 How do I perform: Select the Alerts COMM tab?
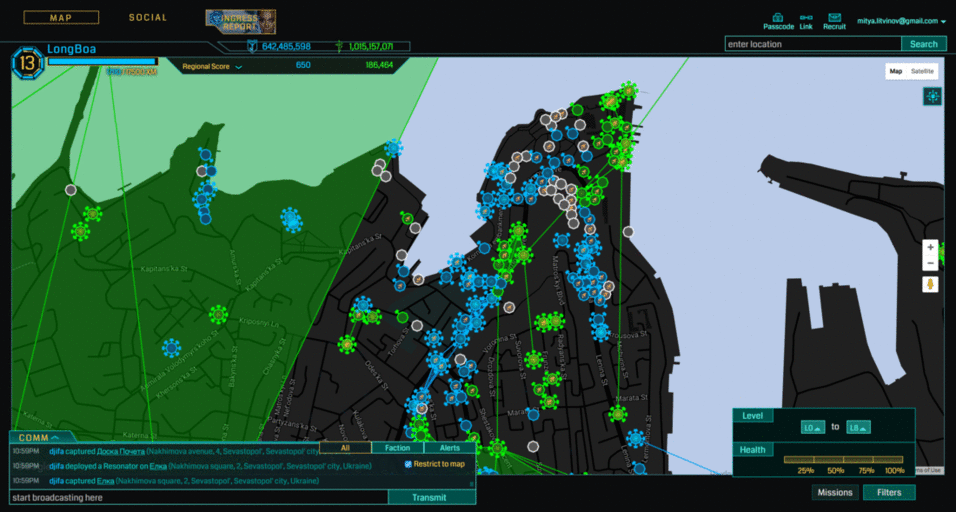click(x=450, y=448)
